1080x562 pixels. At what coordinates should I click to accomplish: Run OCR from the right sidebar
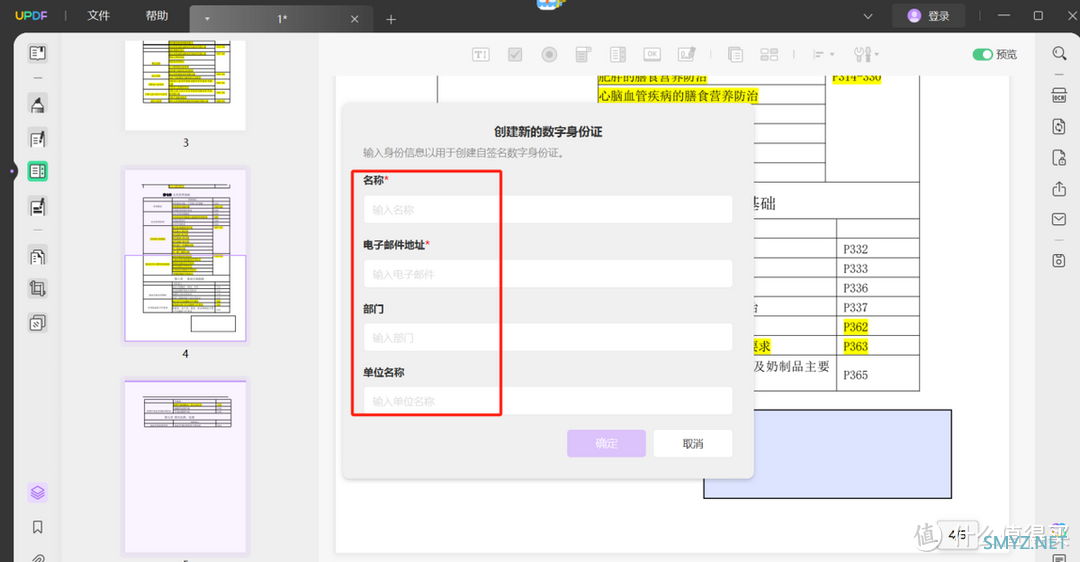(x=1059, y=96)
